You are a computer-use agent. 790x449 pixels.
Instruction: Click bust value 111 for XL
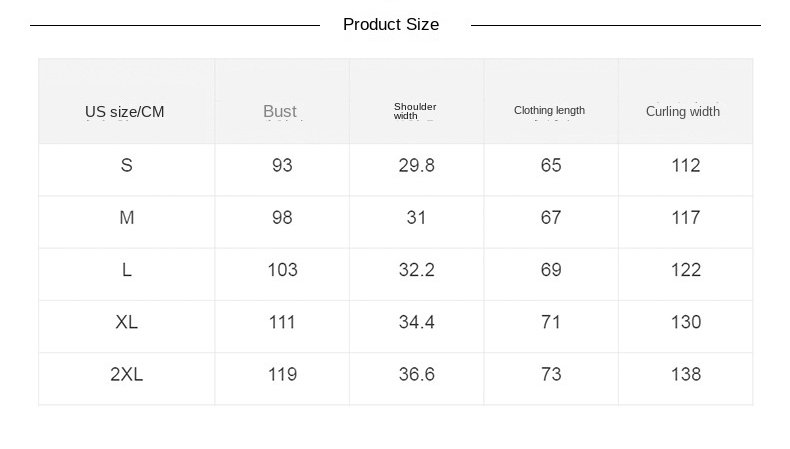[x=282, y=322]
